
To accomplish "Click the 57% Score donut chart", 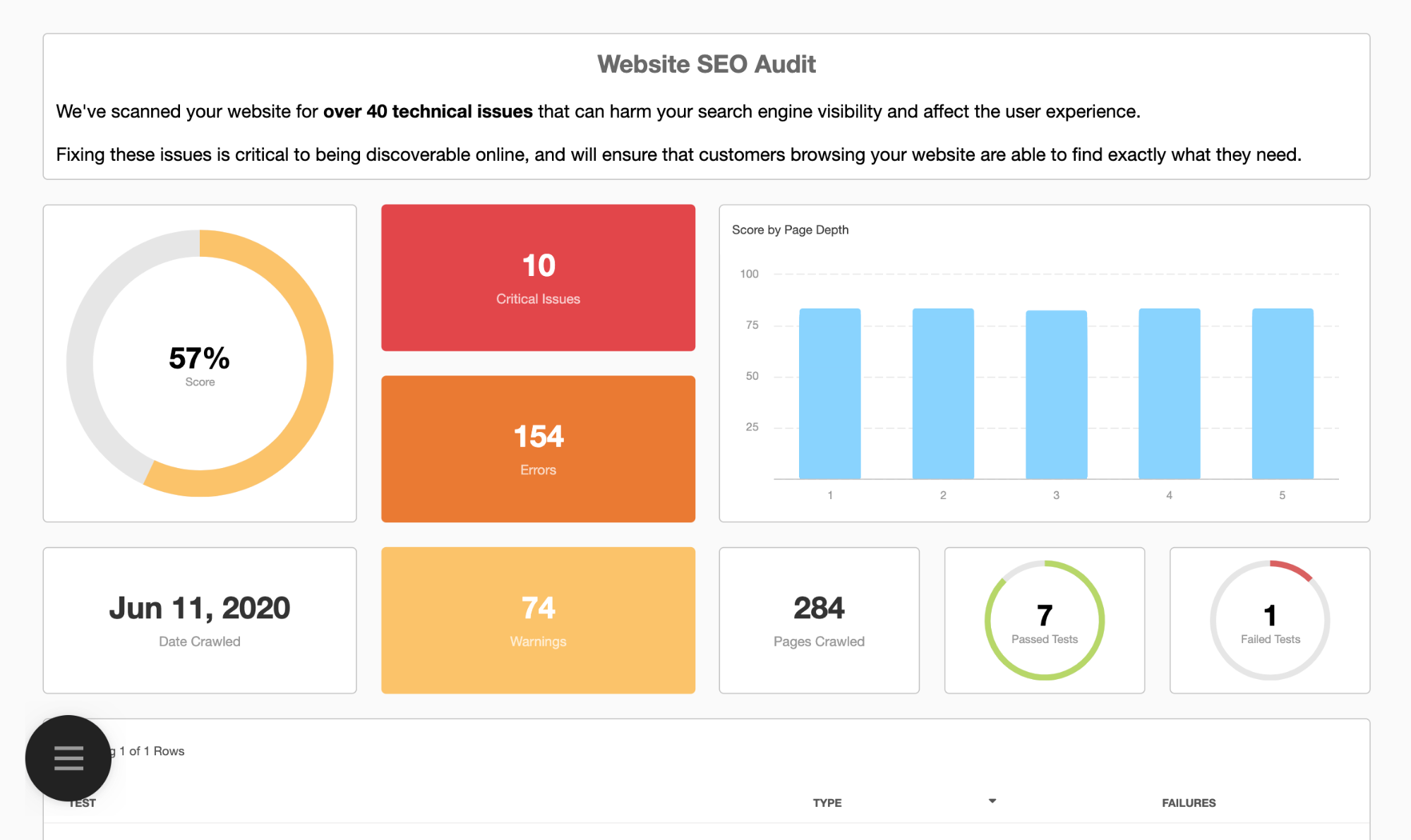I will click(x=200, y=364).
